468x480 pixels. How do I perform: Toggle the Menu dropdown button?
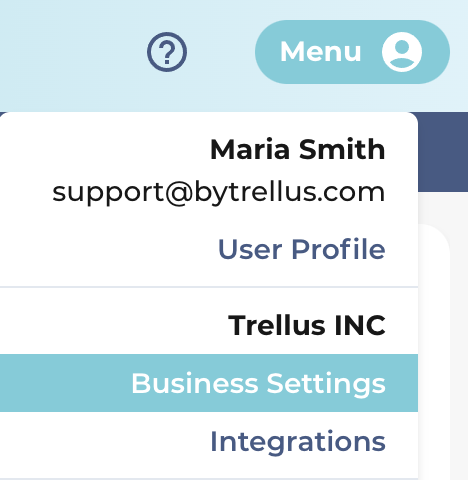[x=352, y=52]
